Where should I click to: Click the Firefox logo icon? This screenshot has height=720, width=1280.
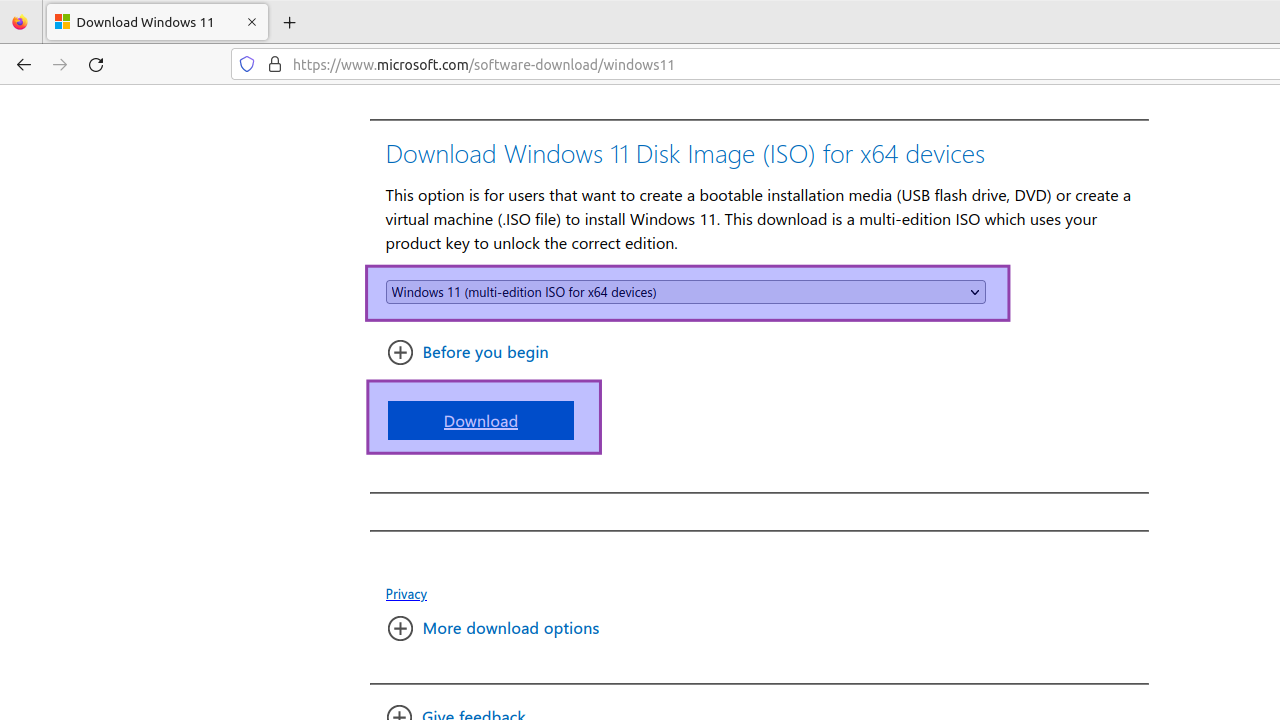click(20, 22)
